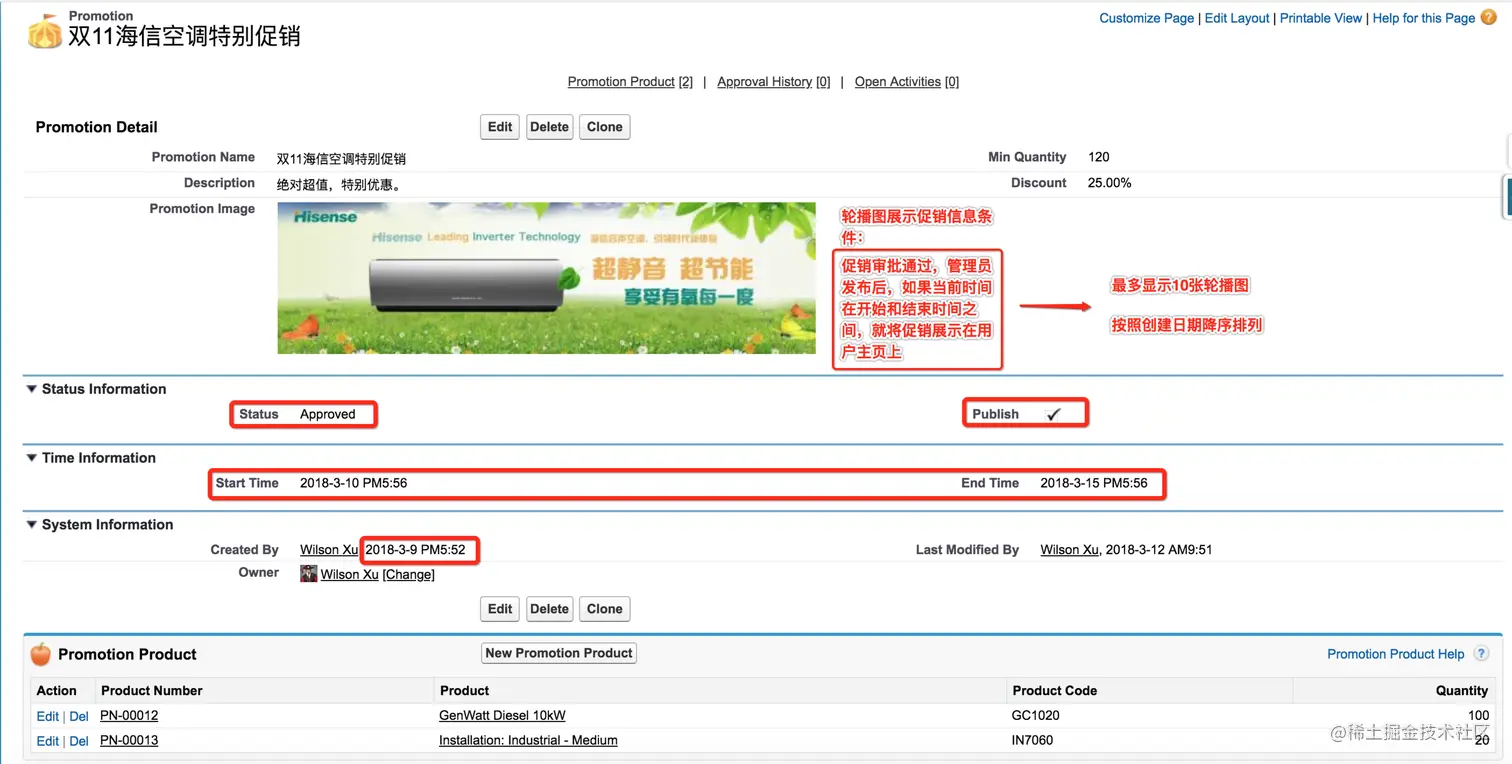Image resolution: width=1512 pixels, height=764 pixels.
Task: Click the top Clone button
Action: pyautogui.click(x=605, y=127)
